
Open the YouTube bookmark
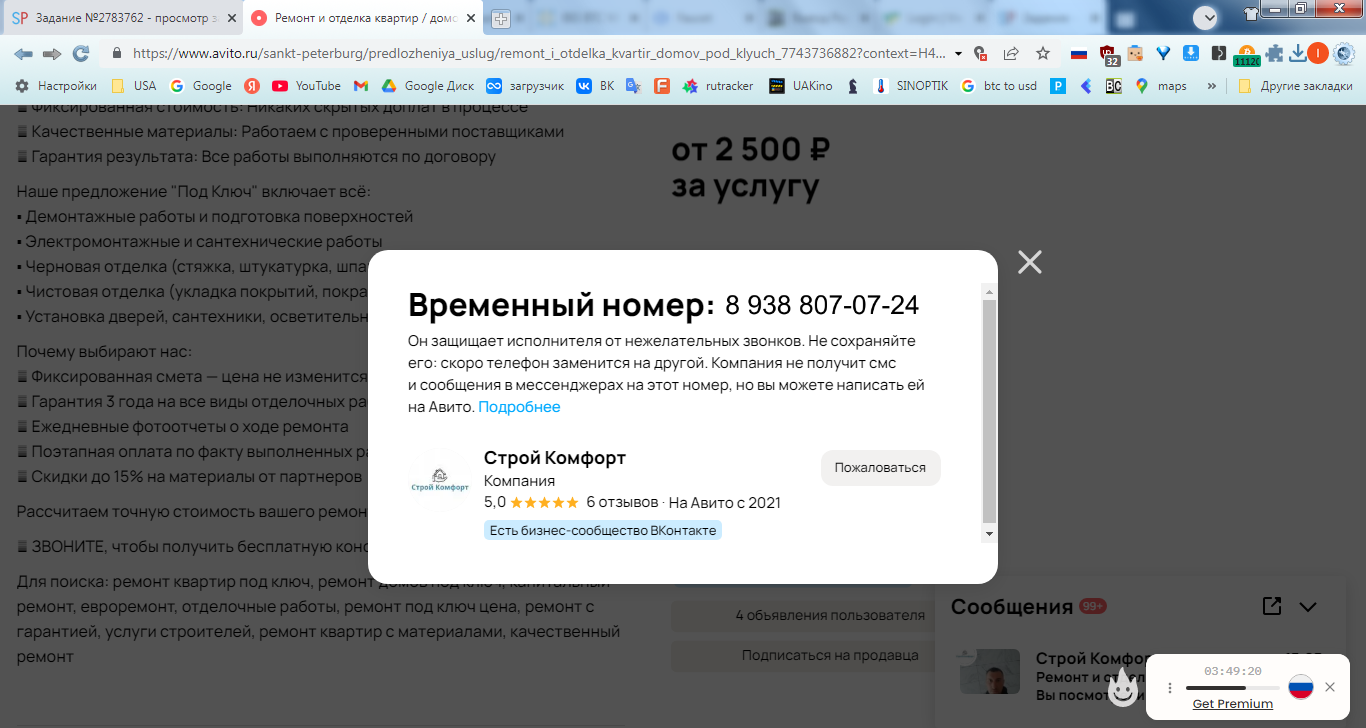pyautogui.click(x=306, y=86)
